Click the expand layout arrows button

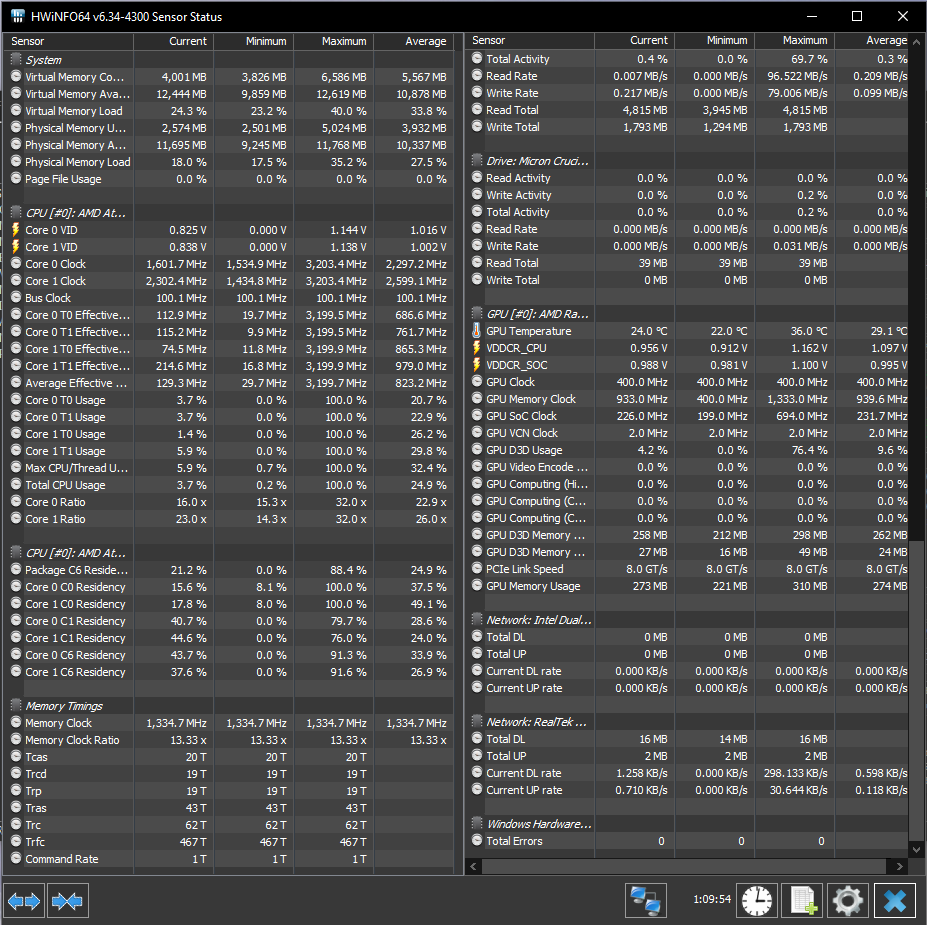[x=24, y=900]
